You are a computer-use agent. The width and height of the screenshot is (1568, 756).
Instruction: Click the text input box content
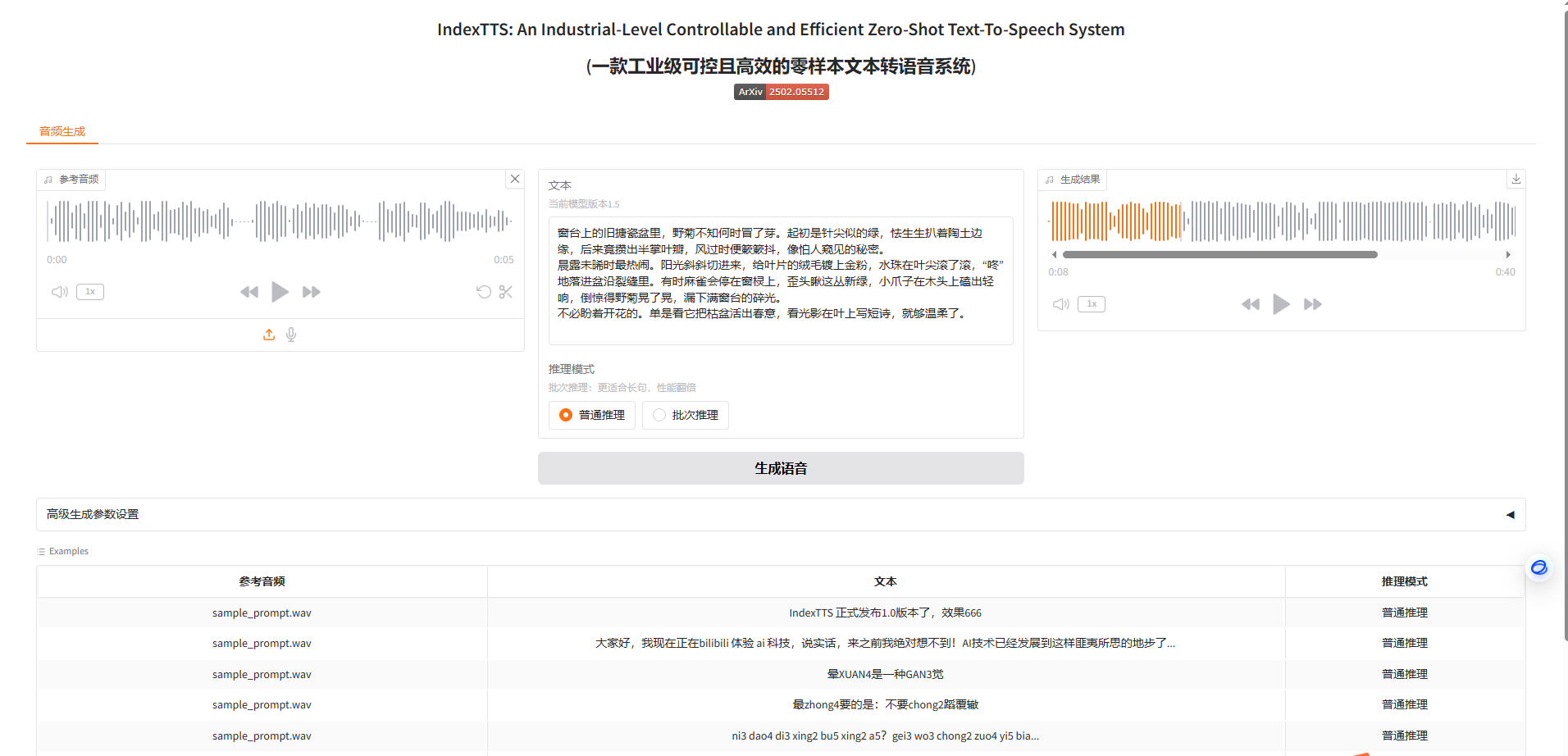pos(781,280)
